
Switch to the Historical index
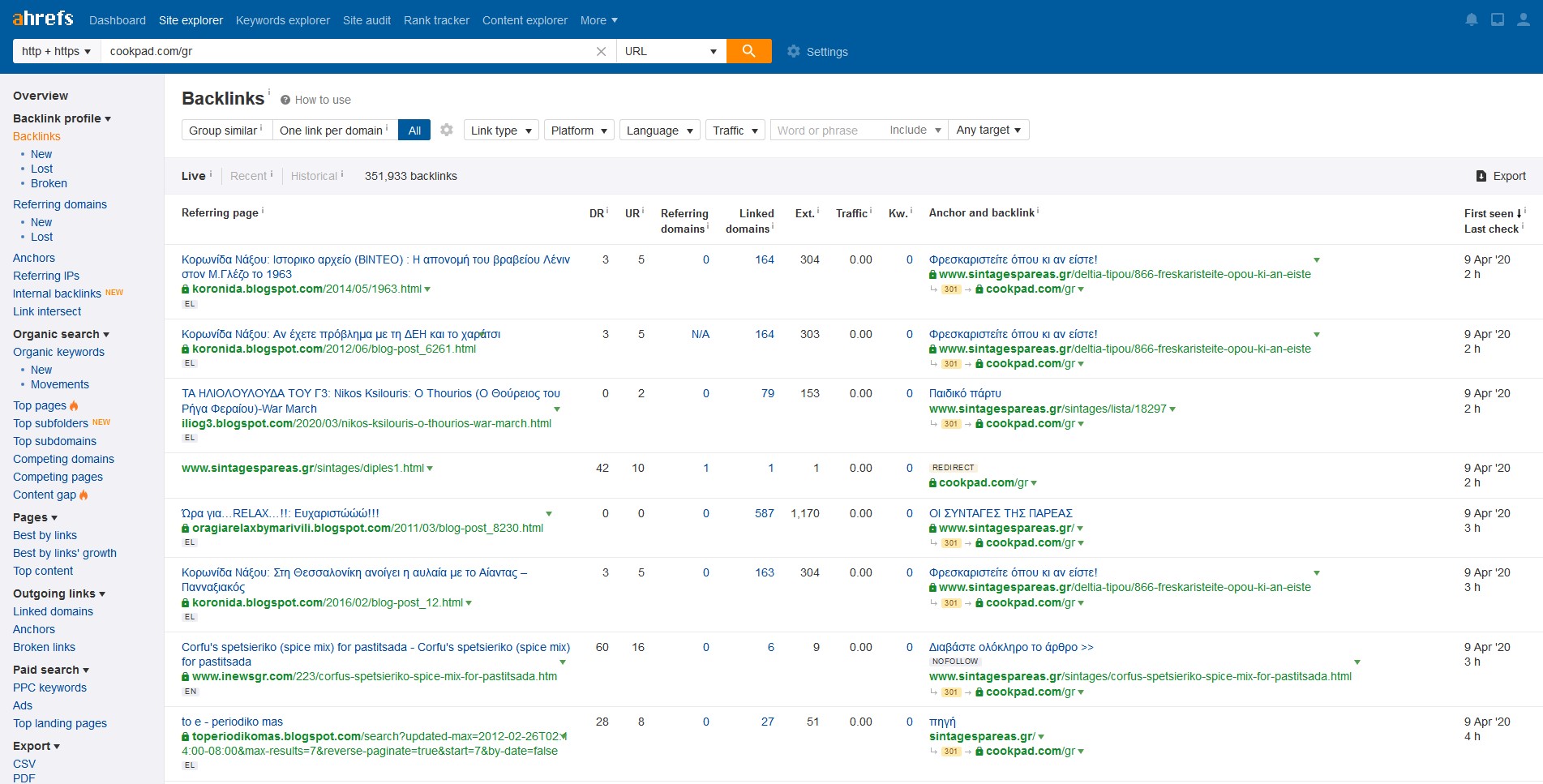point(314,176)
